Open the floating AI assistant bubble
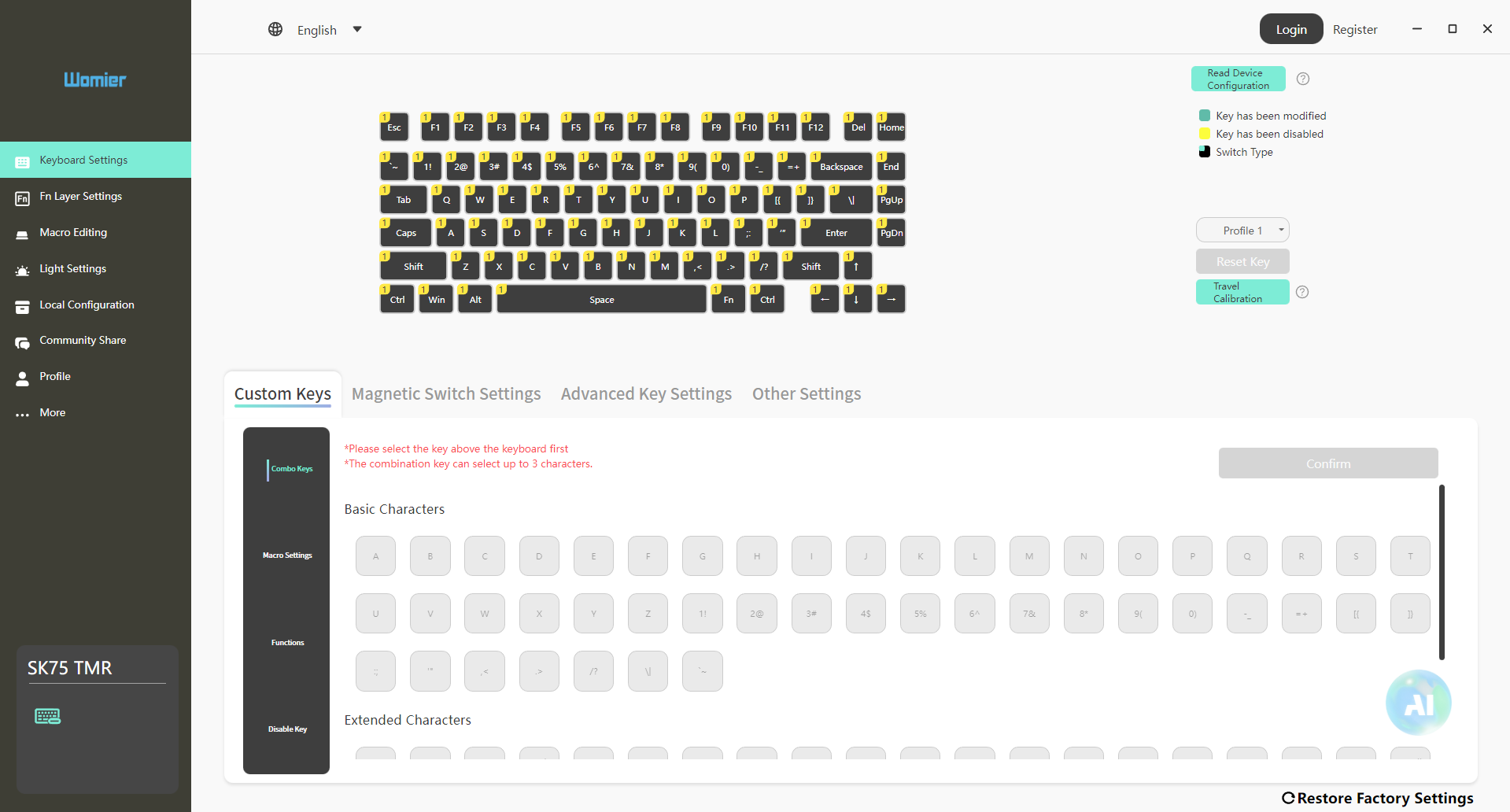 point(1418,703)
